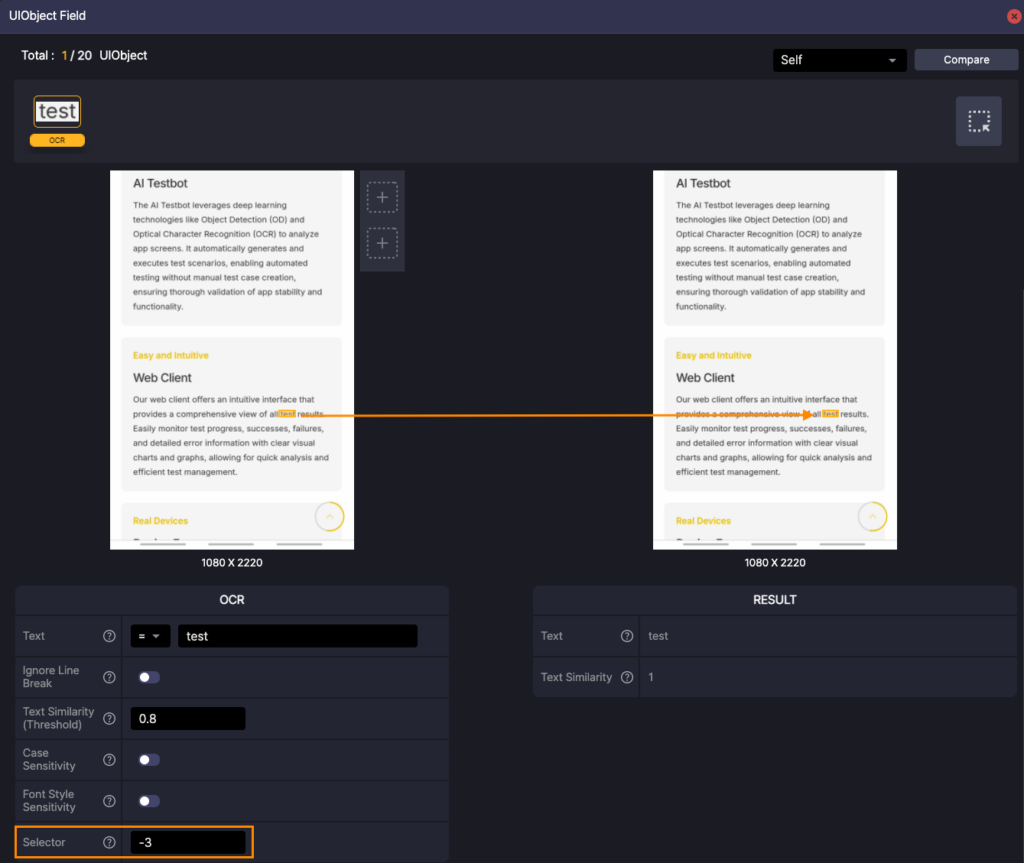Show help for Text Similarity (Threshold)
1024x863 pixels.
110,718
